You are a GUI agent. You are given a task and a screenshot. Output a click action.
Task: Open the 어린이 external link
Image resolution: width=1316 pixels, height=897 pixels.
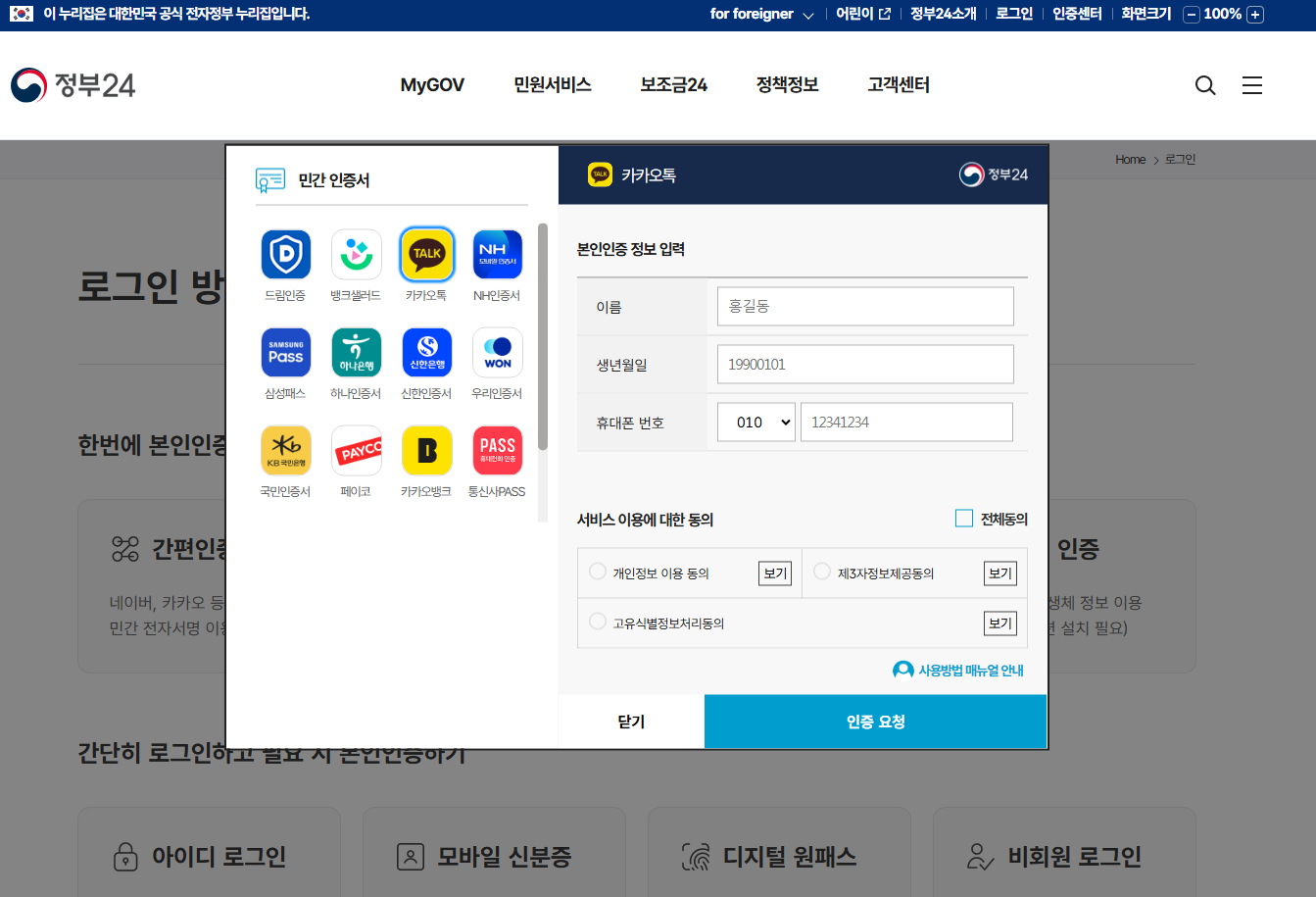863,14
